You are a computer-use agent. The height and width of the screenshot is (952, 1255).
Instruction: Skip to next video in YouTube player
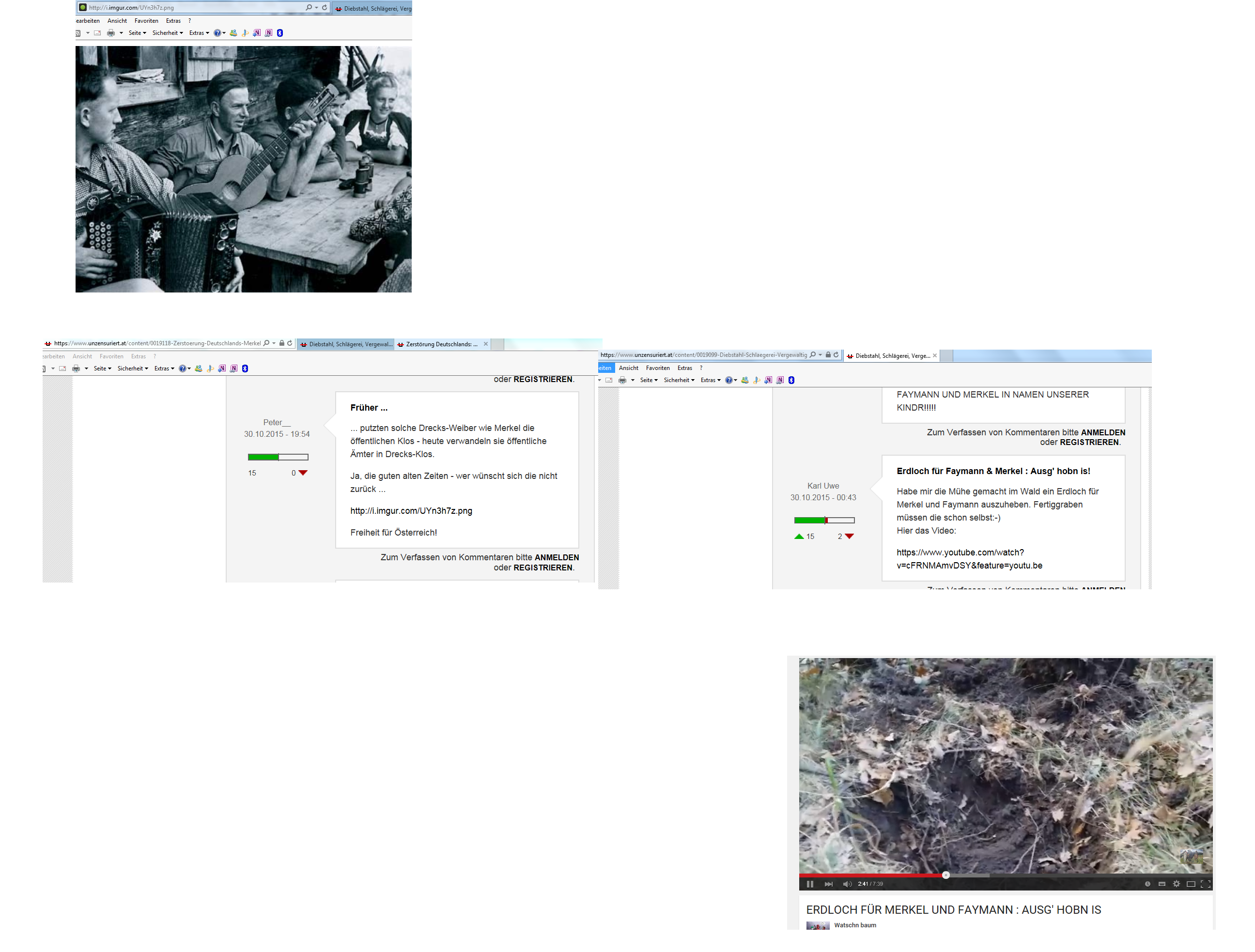(828, 884)
